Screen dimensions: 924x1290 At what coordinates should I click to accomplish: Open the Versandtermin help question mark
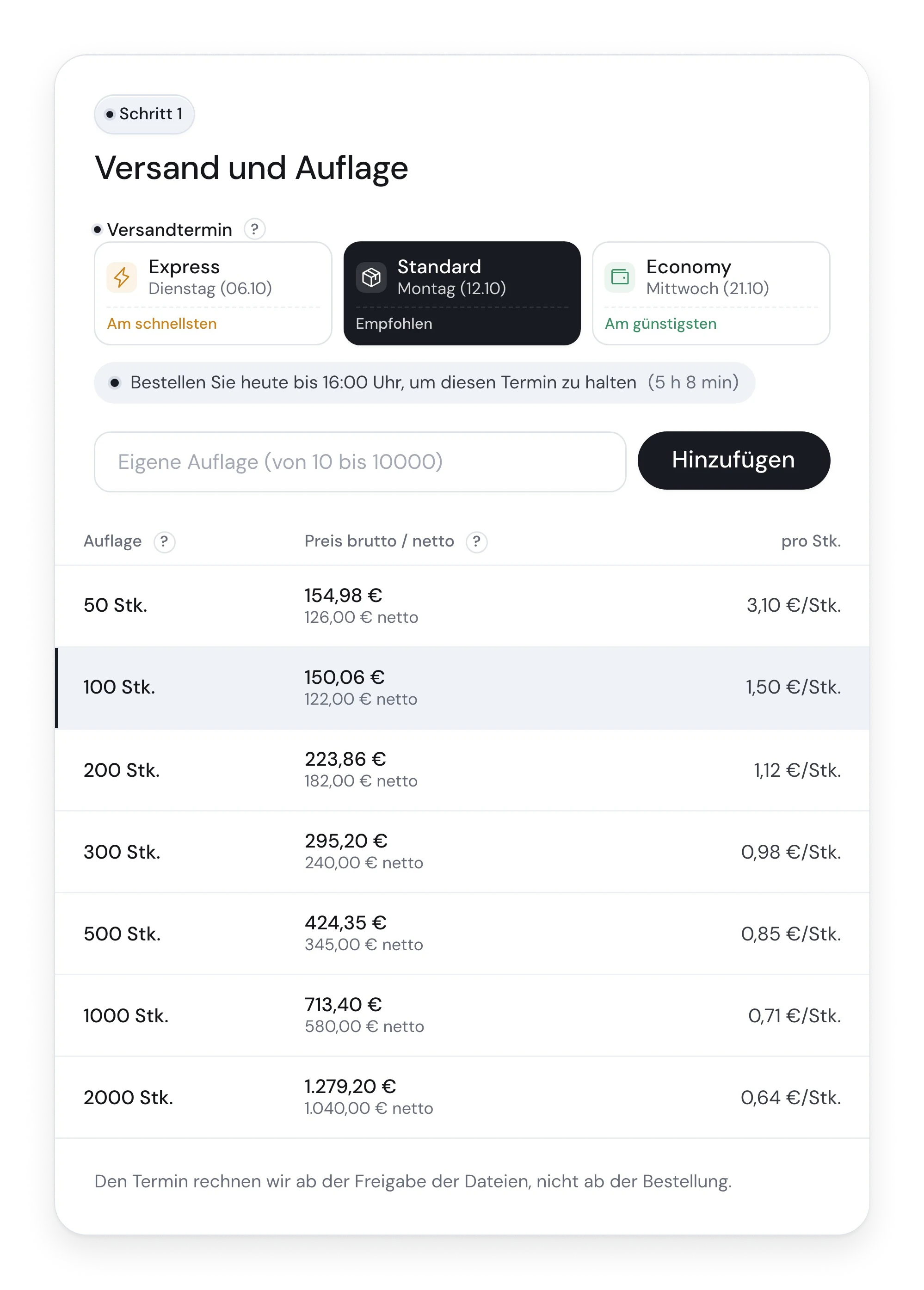tap(254, 229)
